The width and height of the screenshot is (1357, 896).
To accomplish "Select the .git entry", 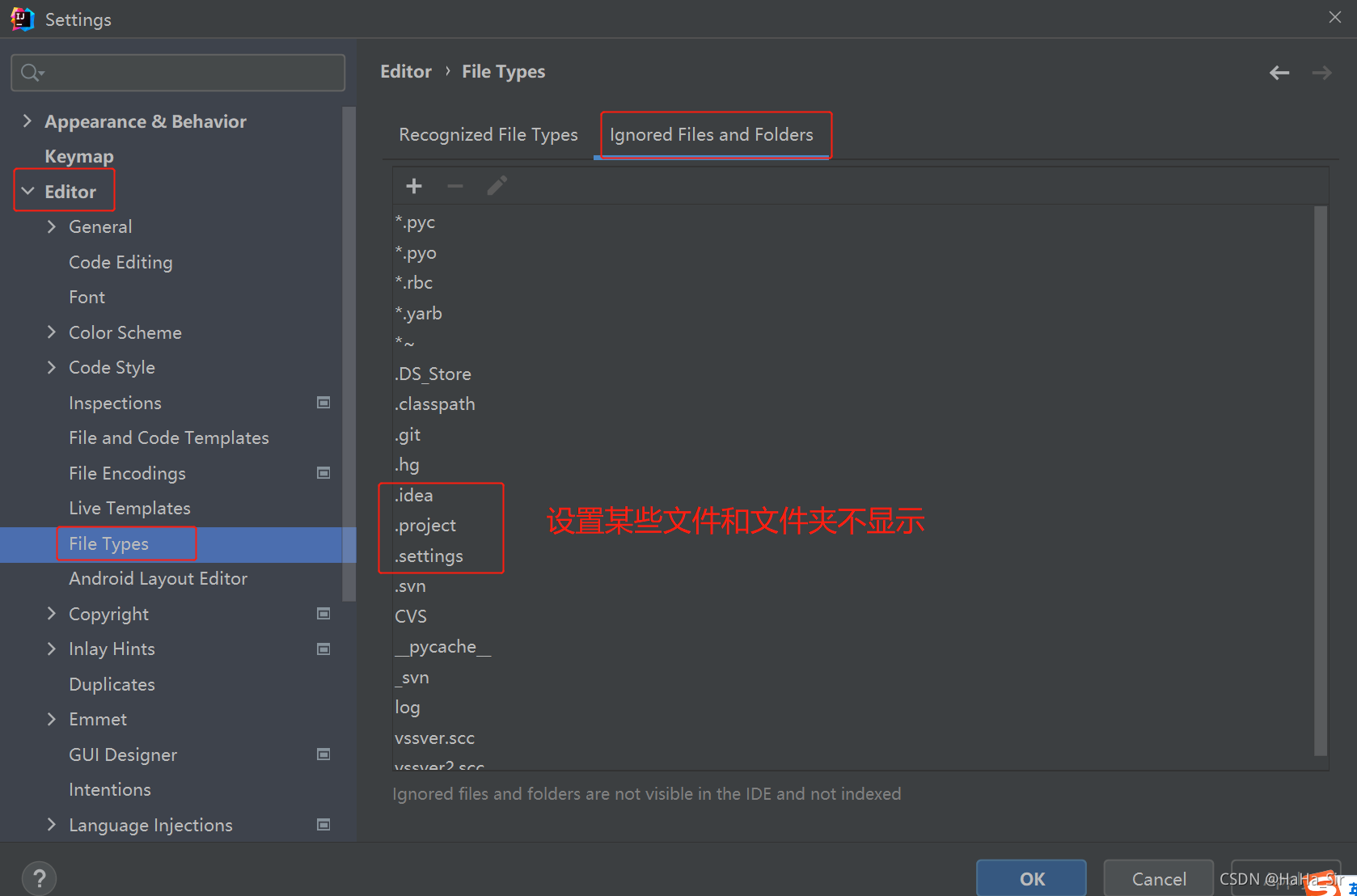I will click(408, 435).
